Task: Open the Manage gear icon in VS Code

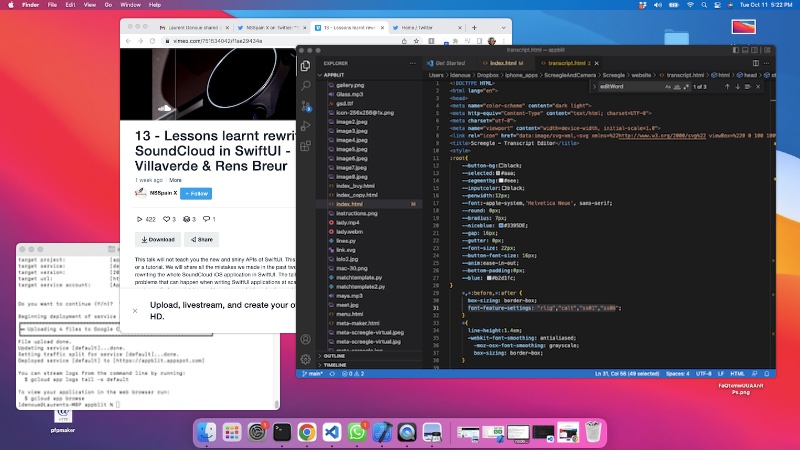Action: (x=306, y=359)
